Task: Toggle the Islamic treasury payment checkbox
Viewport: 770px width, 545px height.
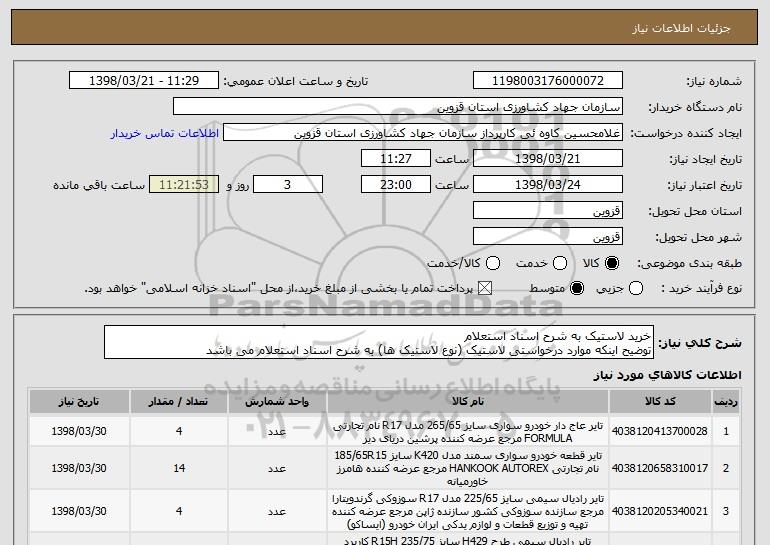Action: (485, 288)
